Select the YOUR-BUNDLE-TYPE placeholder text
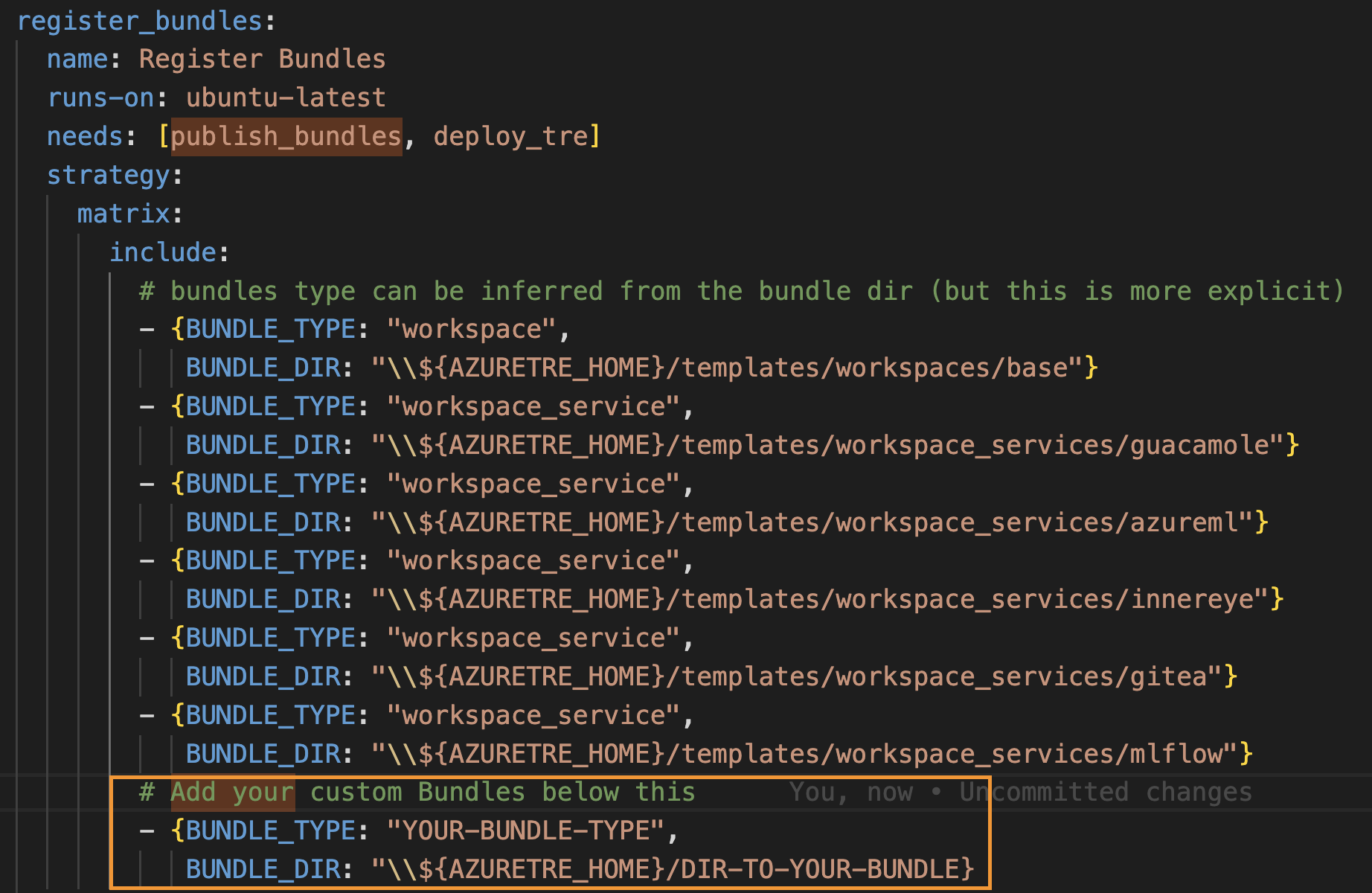Viewport: 1372px width, 893px height. pyautogui.click(x=528, y=830)
